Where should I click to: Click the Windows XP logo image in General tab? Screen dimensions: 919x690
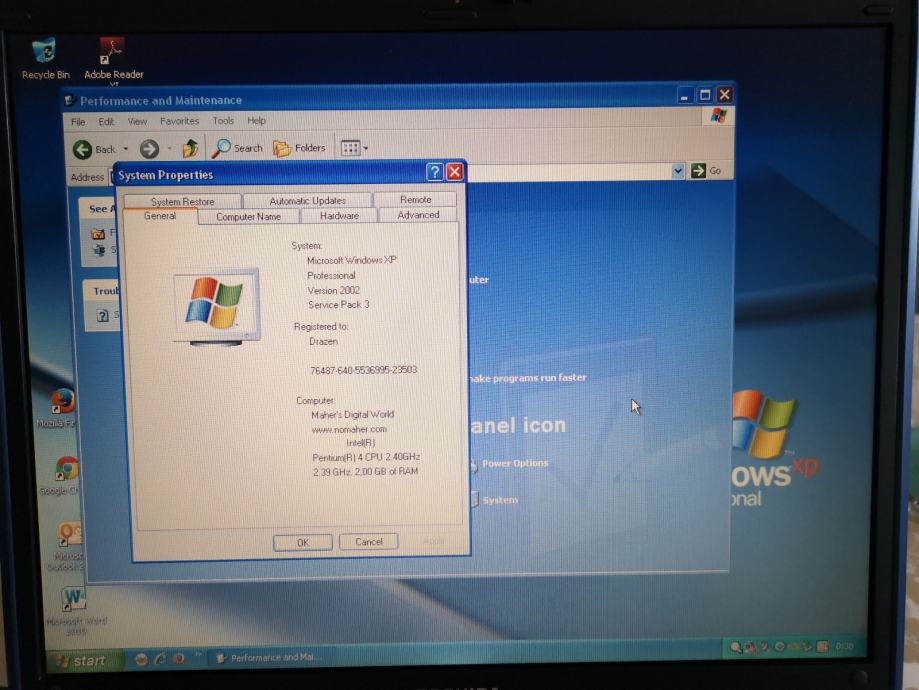[x=216, y=307]
